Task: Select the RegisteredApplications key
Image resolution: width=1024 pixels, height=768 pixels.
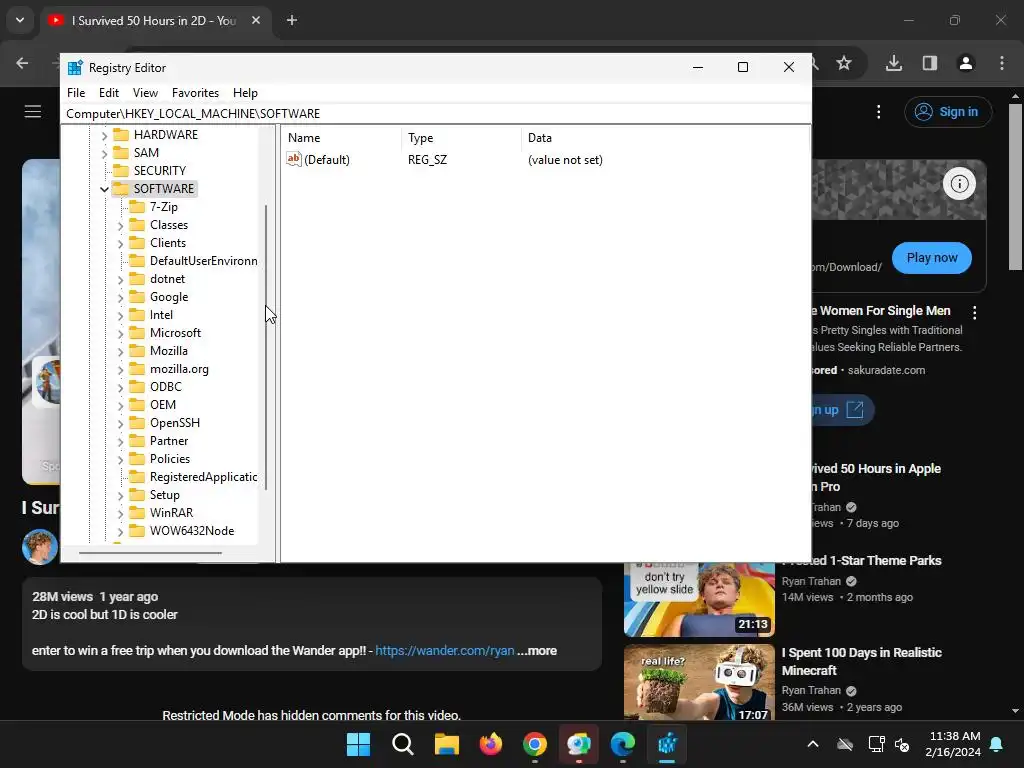Action: 203,477
